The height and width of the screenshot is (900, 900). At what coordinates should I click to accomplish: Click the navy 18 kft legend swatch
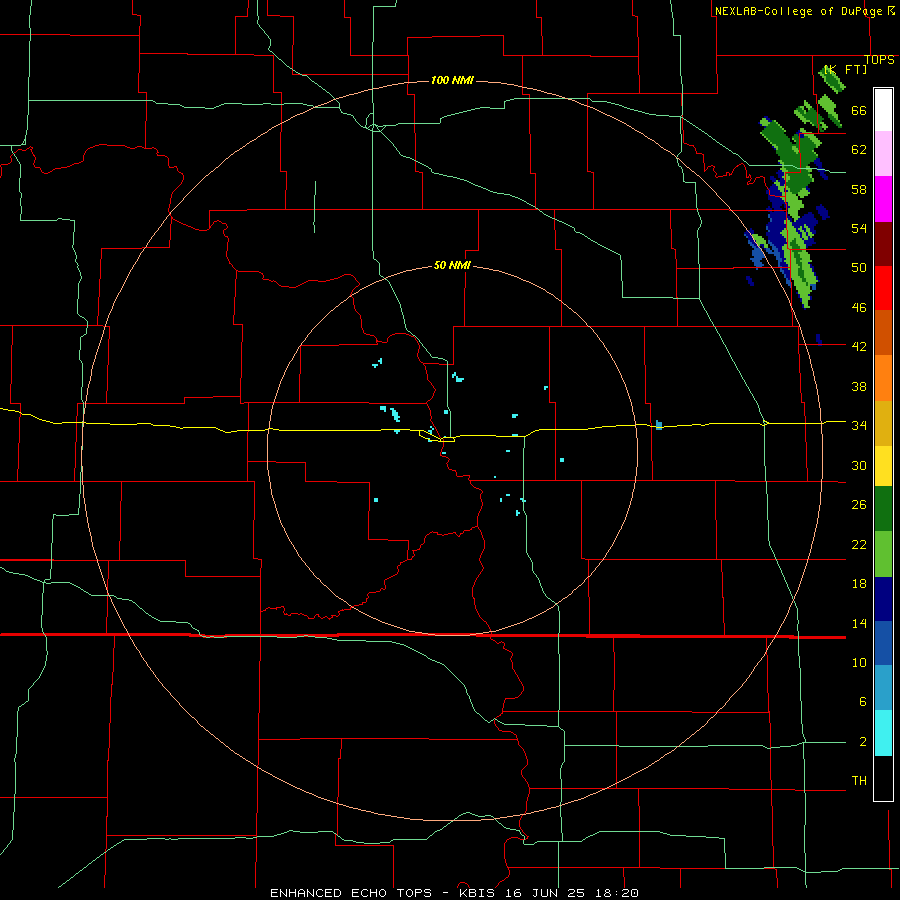coord(883,599)
